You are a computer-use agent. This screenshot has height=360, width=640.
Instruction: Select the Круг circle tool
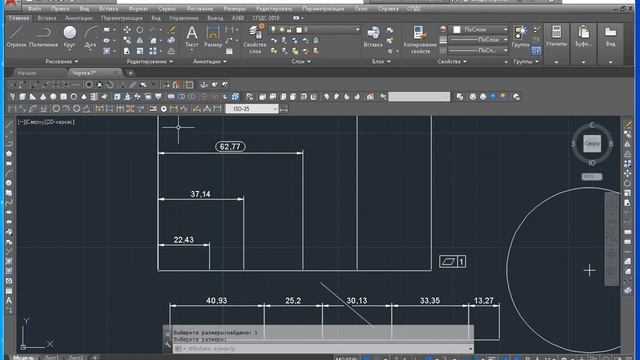pos(70,37)
